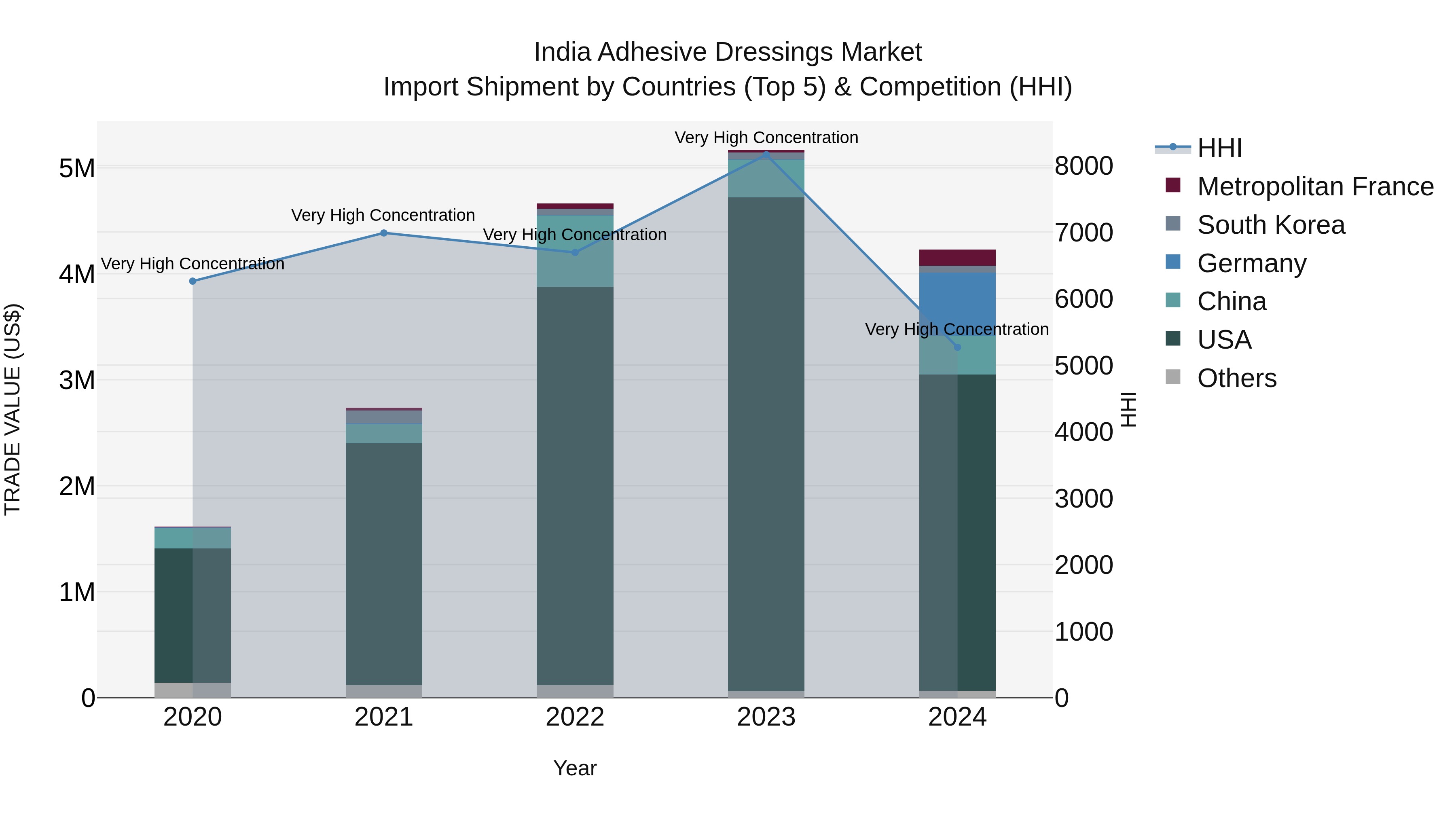Click the Germany bar segment for 2024
Screen dimensions: 1456x819
[x=957, y=303]
